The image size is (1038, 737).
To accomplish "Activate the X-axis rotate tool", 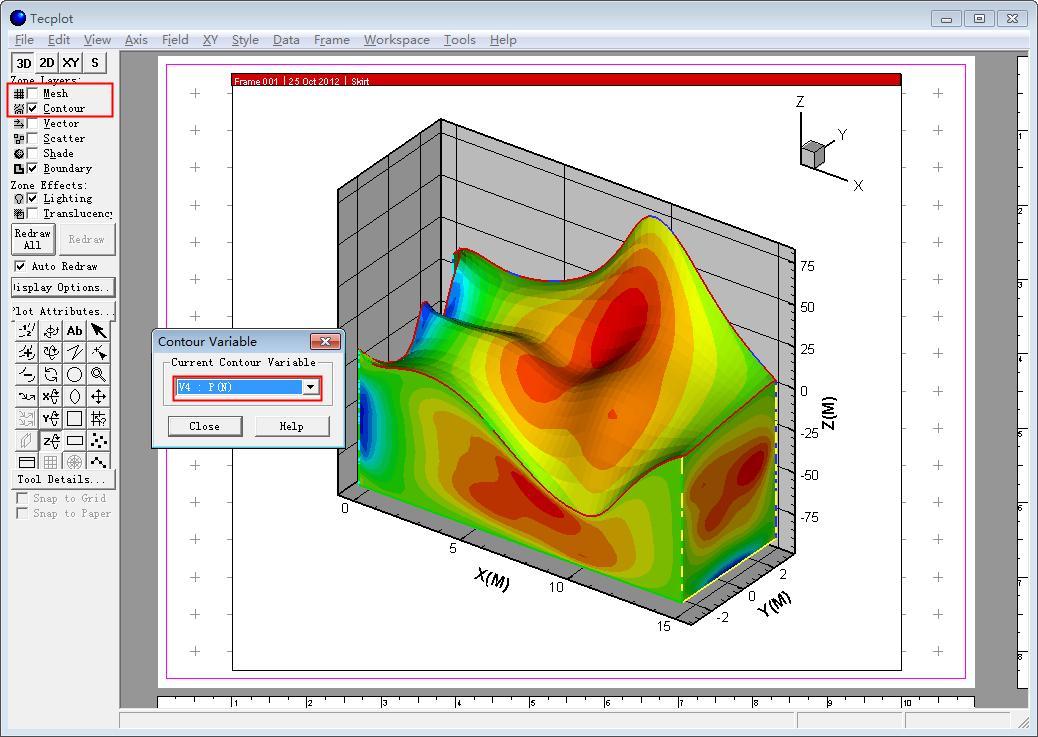I will 51,396.
